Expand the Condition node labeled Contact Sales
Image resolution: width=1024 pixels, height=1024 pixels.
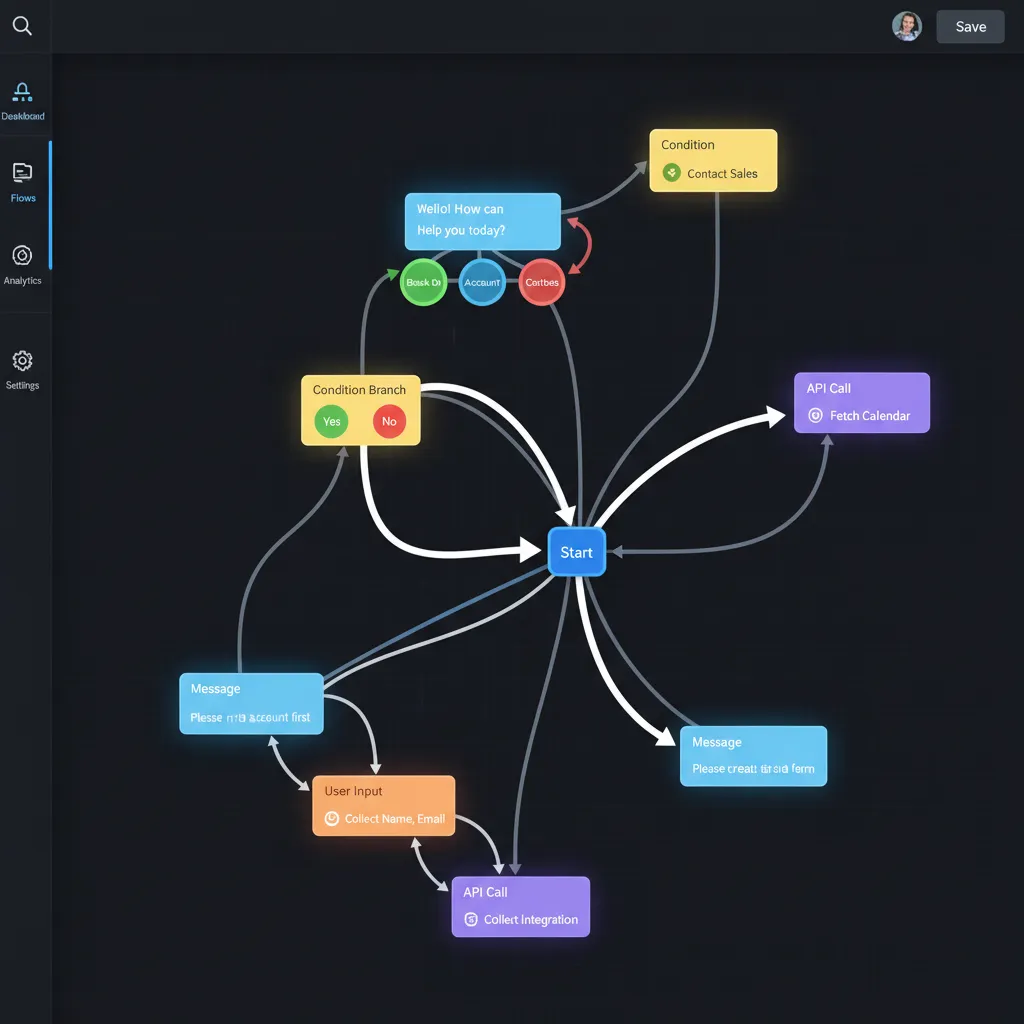click(x=713, y=160)
